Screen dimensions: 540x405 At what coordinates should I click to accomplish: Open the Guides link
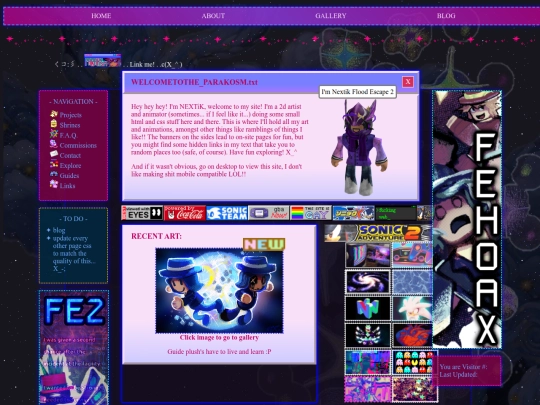[69, 176]
